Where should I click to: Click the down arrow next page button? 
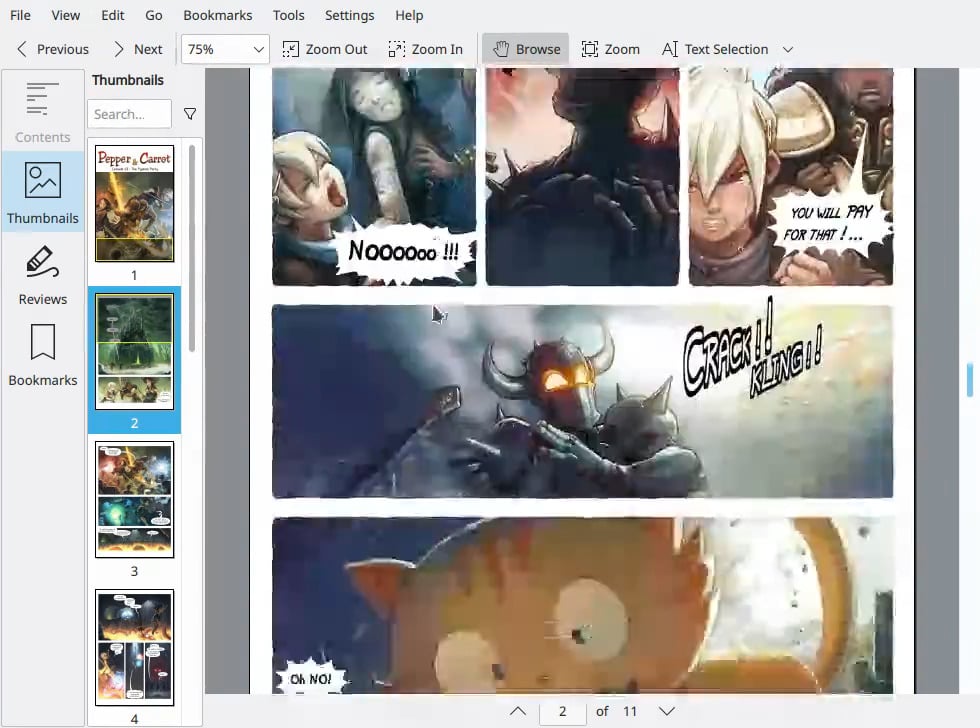[x=667, y=711]
